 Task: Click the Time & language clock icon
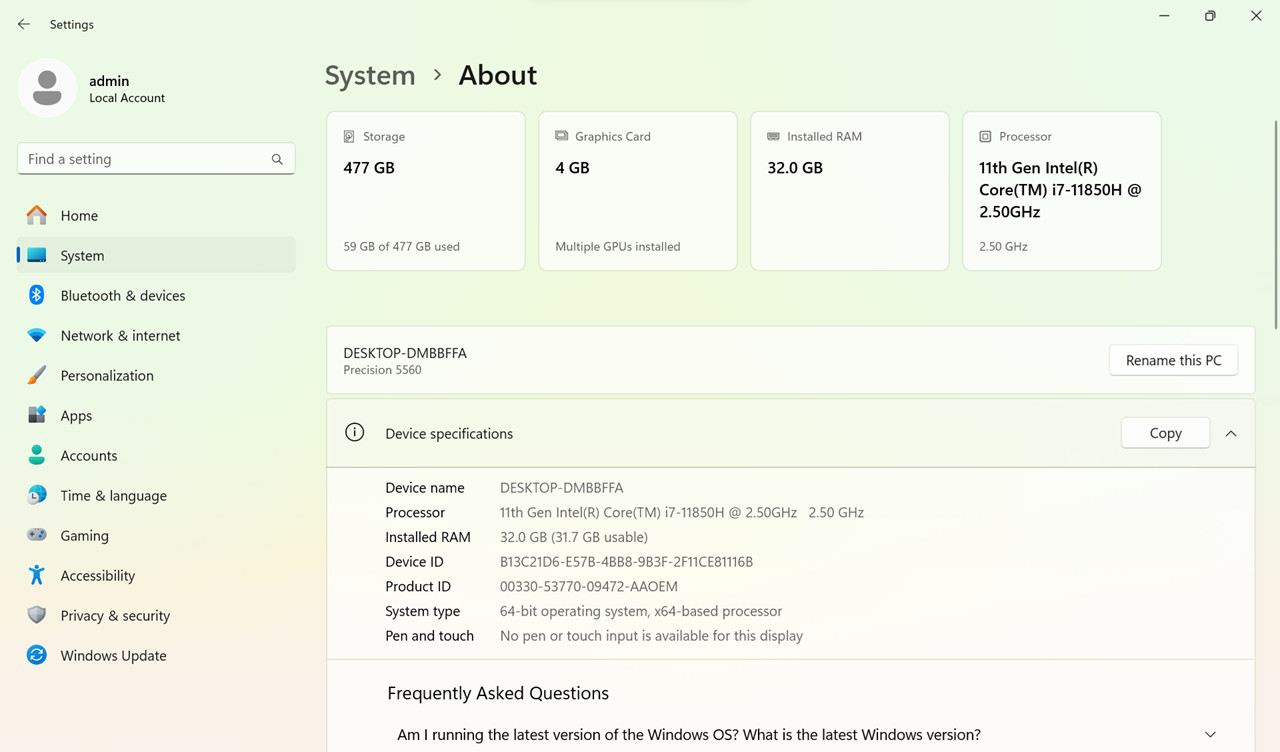pos(37,495)
